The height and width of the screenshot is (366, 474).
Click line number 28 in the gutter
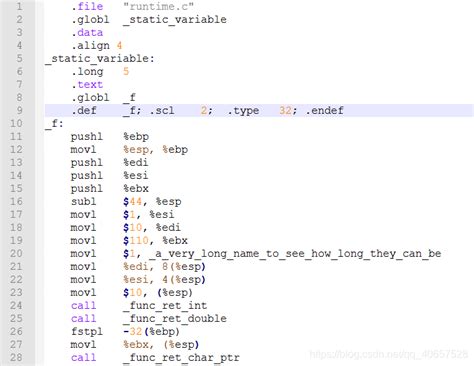[16, 357]
